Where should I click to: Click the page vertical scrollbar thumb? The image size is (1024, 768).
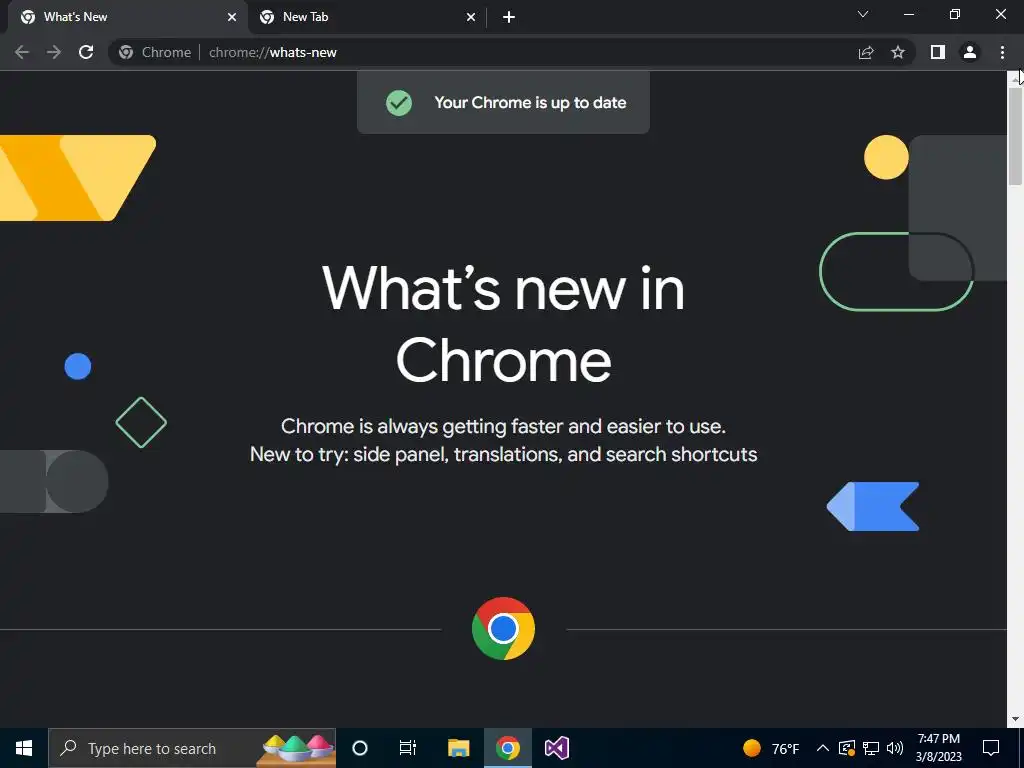click(x=1016, y=136)
